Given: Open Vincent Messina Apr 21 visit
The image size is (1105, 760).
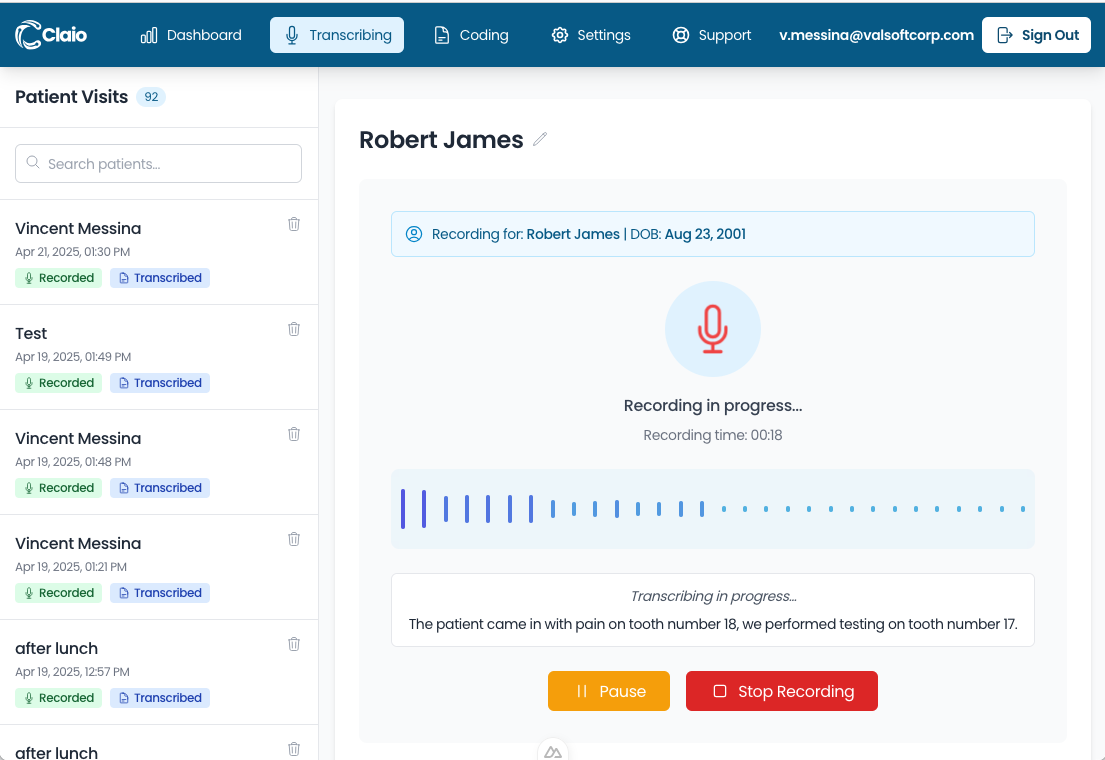Looking at the screenshot, I should pos(159,252).
